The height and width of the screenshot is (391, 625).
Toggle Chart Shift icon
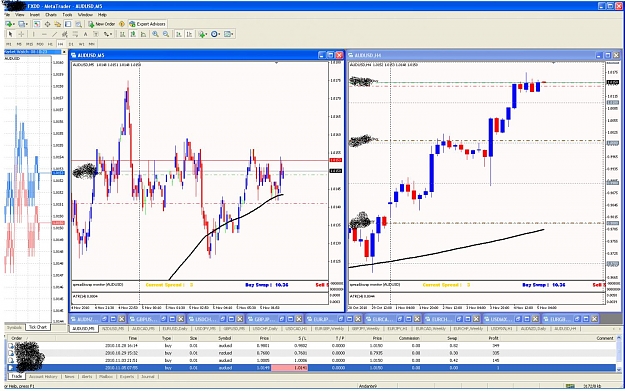coord(189,34)
